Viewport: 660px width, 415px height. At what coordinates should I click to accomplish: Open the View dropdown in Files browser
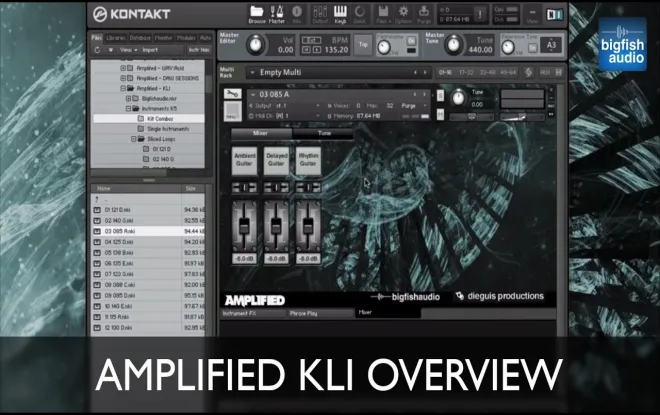128,50
